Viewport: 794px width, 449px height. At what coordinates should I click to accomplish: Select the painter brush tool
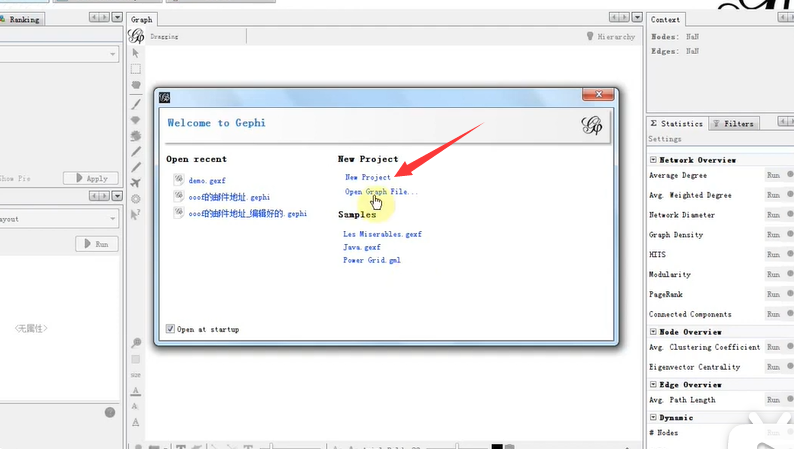[136, 104]
